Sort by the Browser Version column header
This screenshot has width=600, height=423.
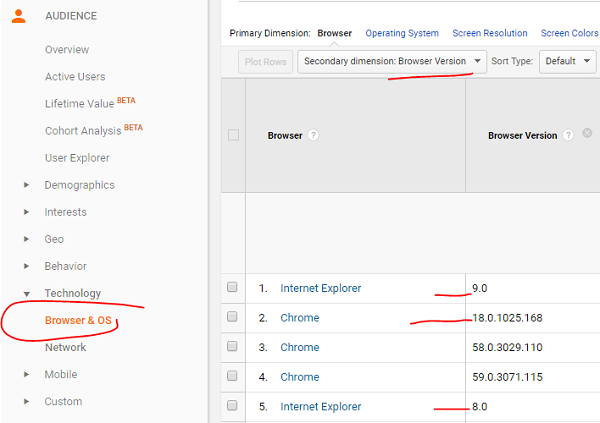(x=522, y=136)
